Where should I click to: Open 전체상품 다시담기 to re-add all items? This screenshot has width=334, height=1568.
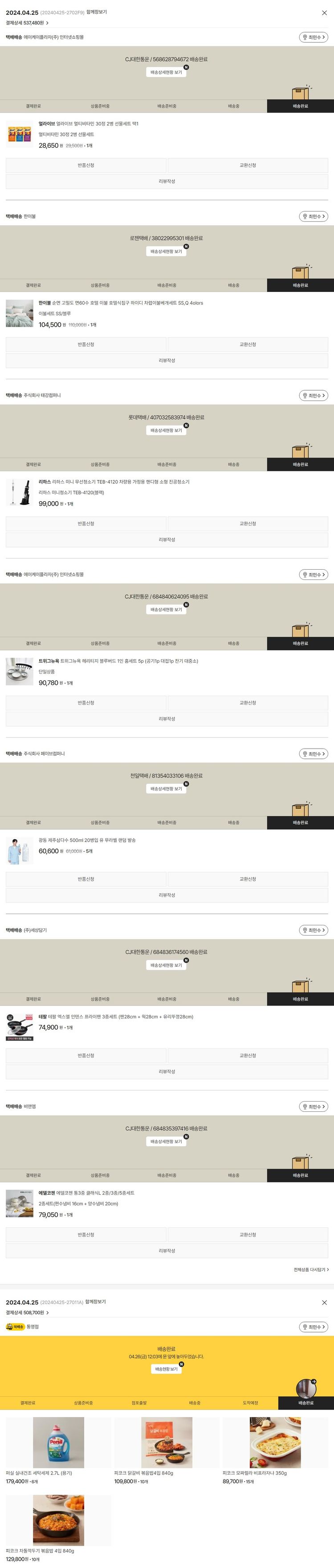[x=311, y=1270]
